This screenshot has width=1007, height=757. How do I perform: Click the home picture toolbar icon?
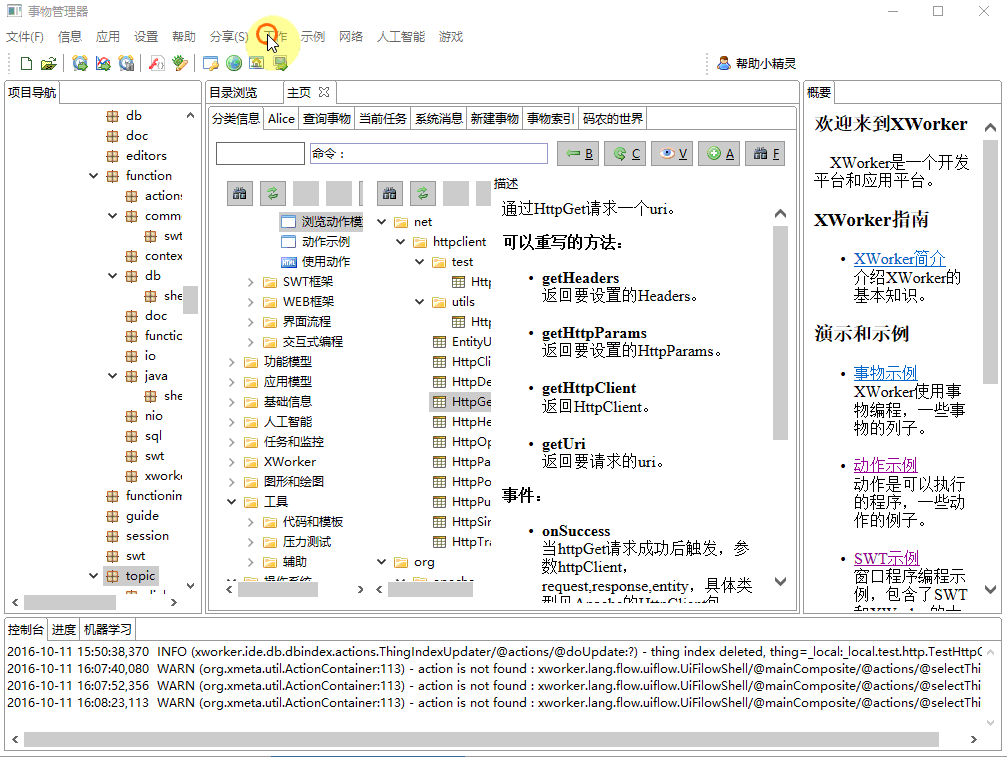coord(256,63)
